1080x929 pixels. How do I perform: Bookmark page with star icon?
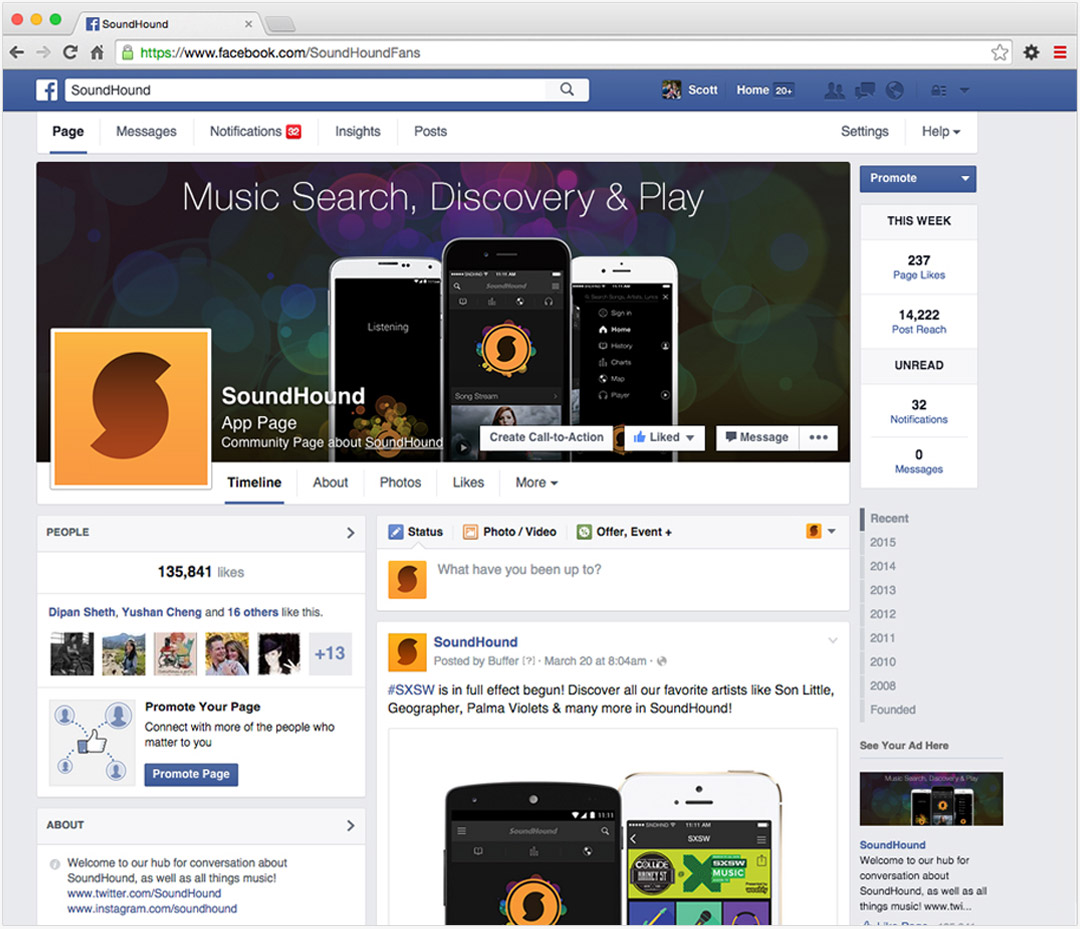click(999, 52)
